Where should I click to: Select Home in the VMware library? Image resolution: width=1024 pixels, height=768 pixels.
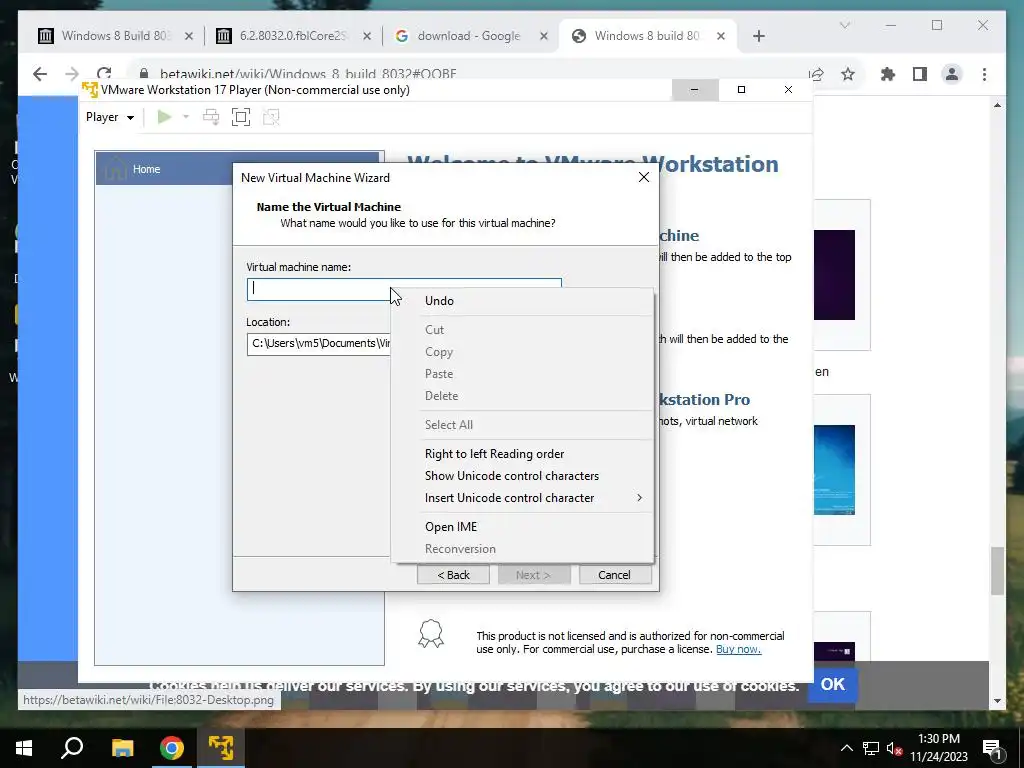pos(146,169)
